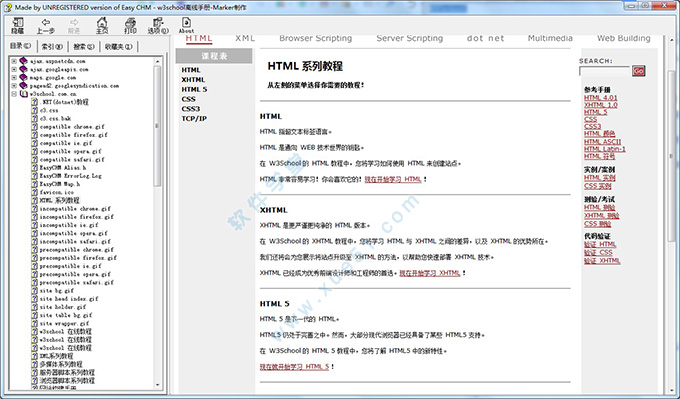This screenshot has width=680, height=399.
Task: Switch to the Search (搜索) tab
Action: pos(84,46)
